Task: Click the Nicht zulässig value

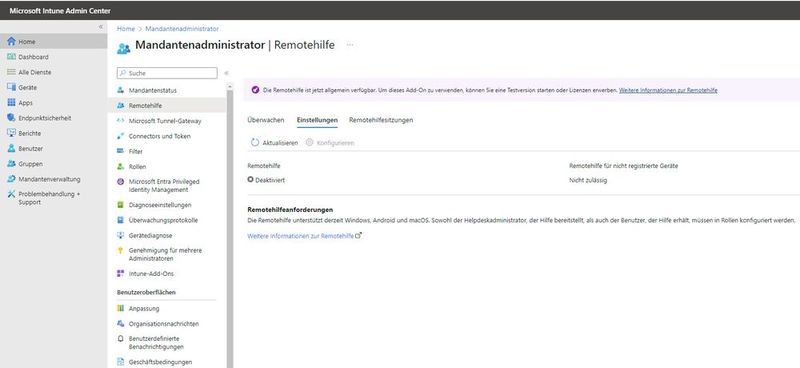Action: [x=588, y=180]
